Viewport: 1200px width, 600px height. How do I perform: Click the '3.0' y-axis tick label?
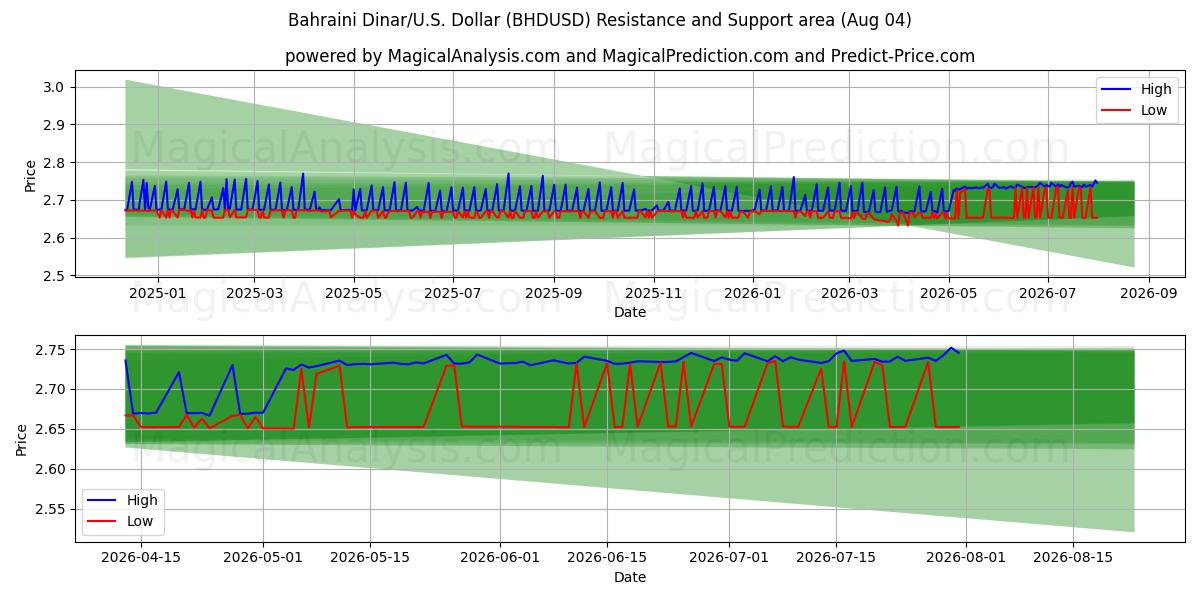[x=55, y=87]
